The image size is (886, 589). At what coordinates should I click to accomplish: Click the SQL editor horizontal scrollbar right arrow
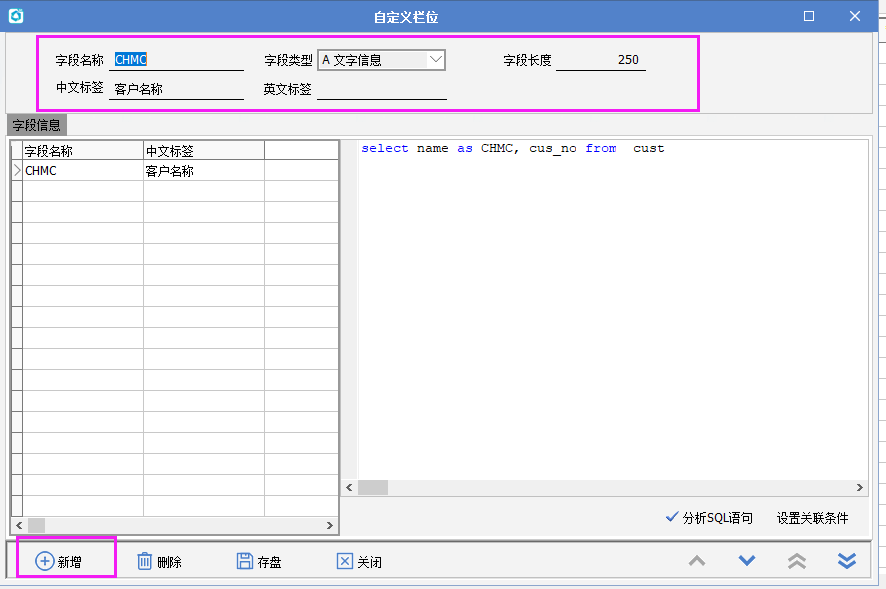tap(860, 487)
